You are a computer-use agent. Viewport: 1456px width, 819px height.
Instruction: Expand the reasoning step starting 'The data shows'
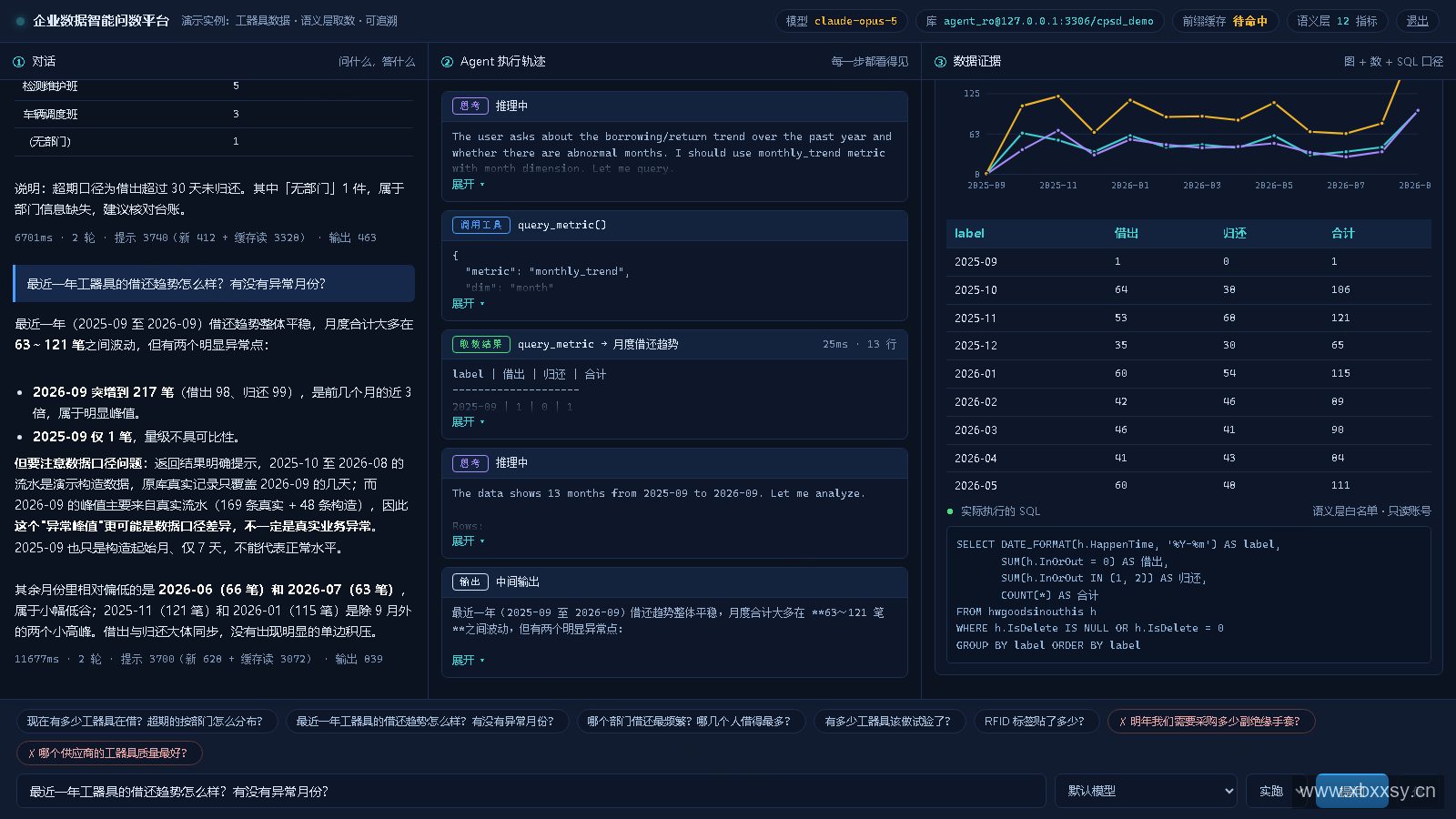[x=468, y=541]
